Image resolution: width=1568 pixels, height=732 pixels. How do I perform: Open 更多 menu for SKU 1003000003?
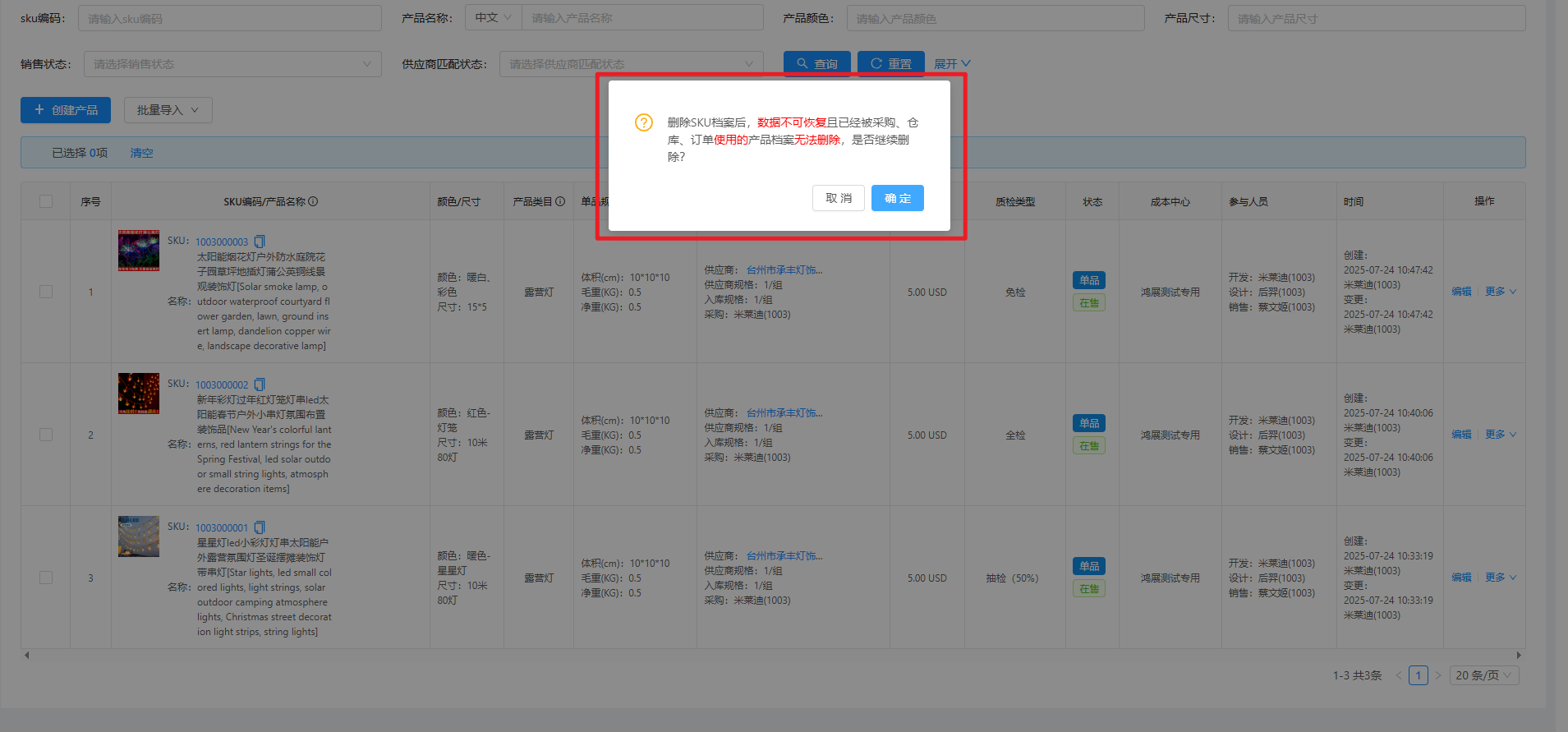pyautogui.click(x=1500, y=292)
